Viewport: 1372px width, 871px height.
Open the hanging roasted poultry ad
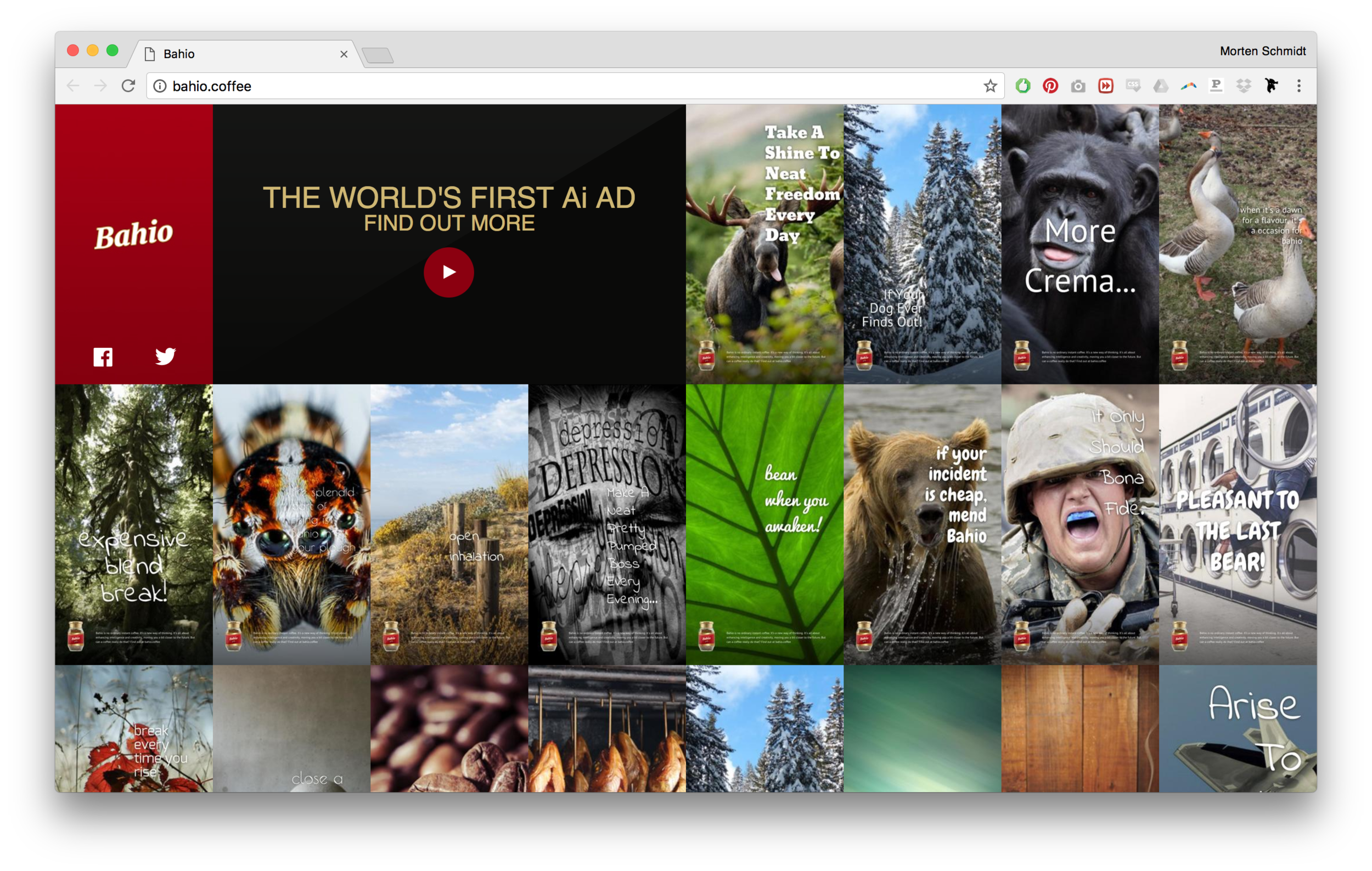607,729
